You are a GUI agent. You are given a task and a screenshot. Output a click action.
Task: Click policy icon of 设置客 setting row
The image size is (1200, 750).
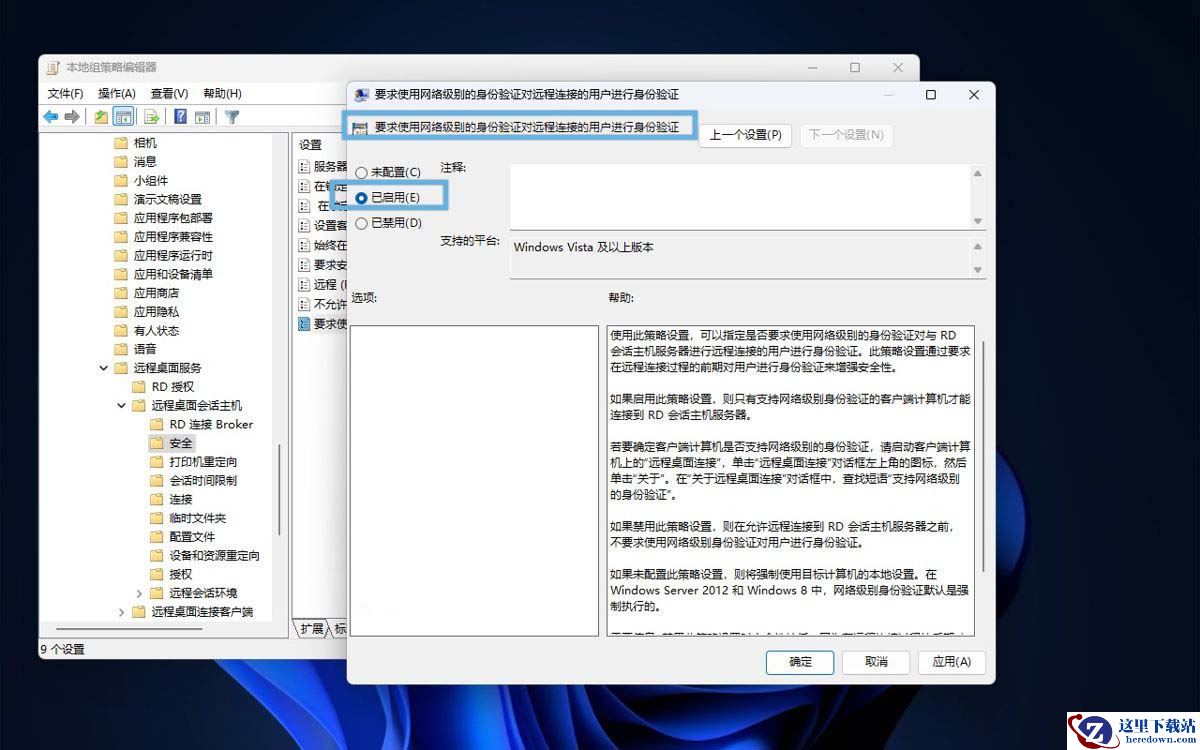(x=305, y=226)
